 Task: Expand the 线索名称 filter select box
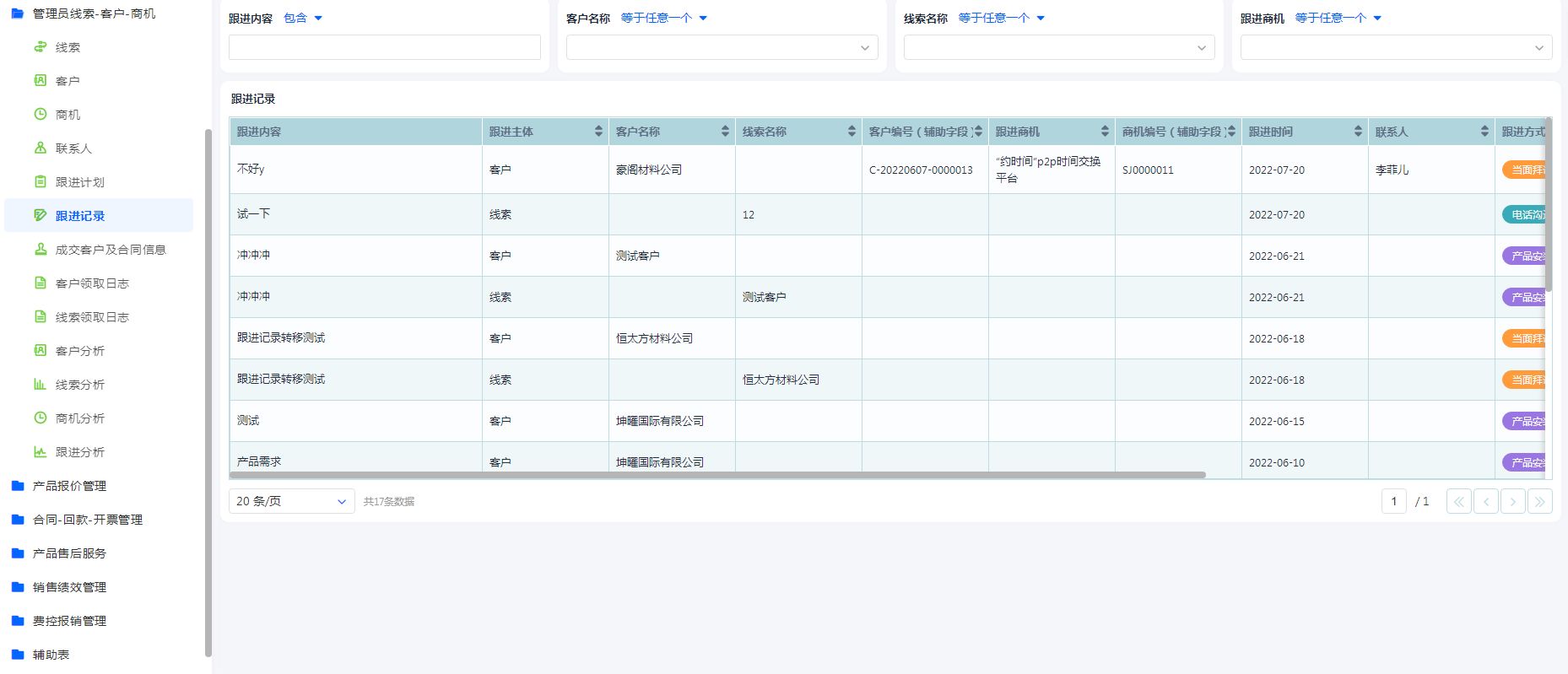1059,47
